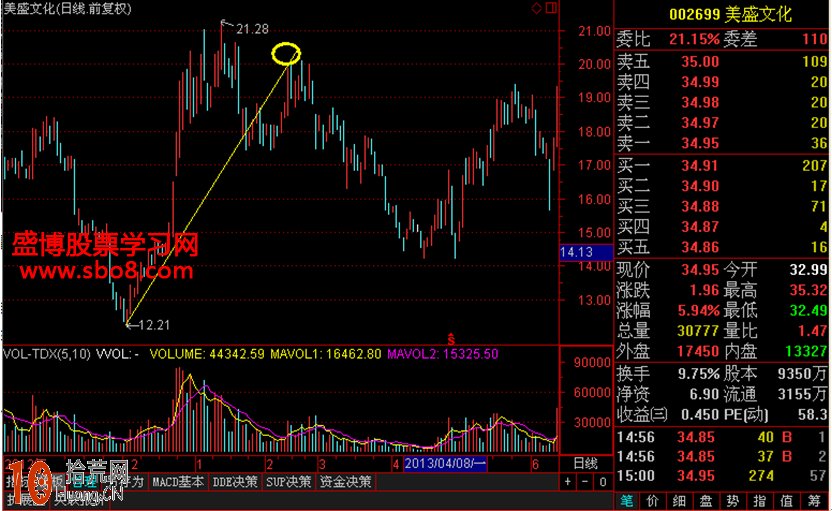
Task: Click the 买三 price 34.88
Action: (700, 206)
